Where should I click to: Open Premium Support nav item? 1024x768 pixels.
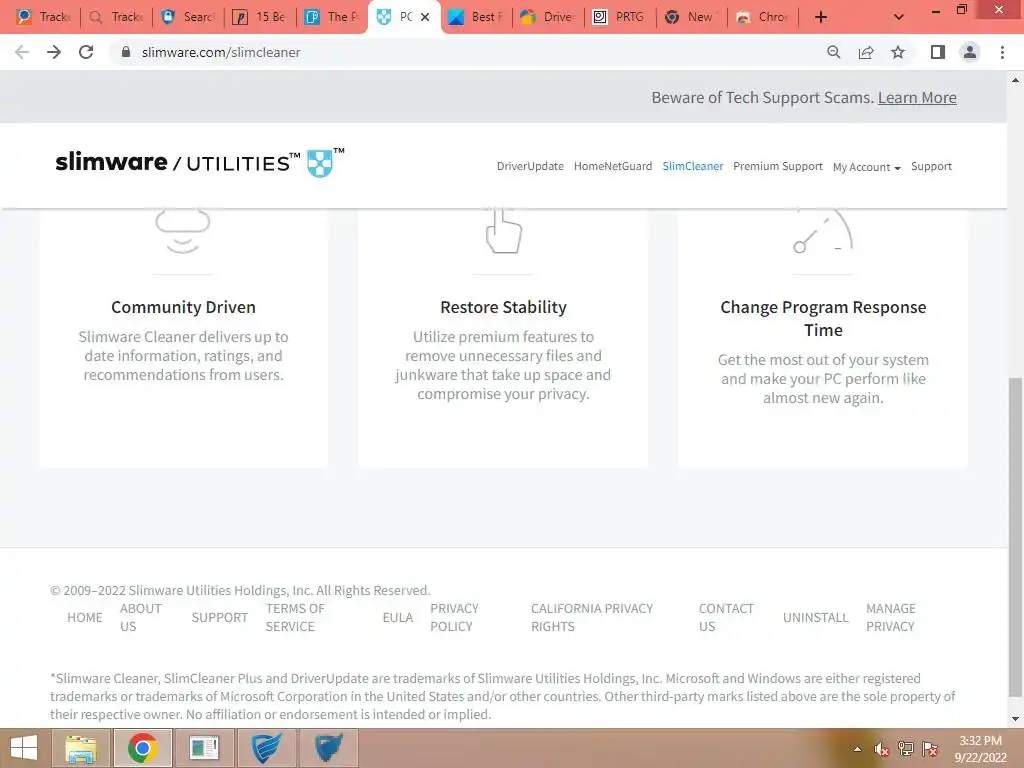(x=778, y=166)
